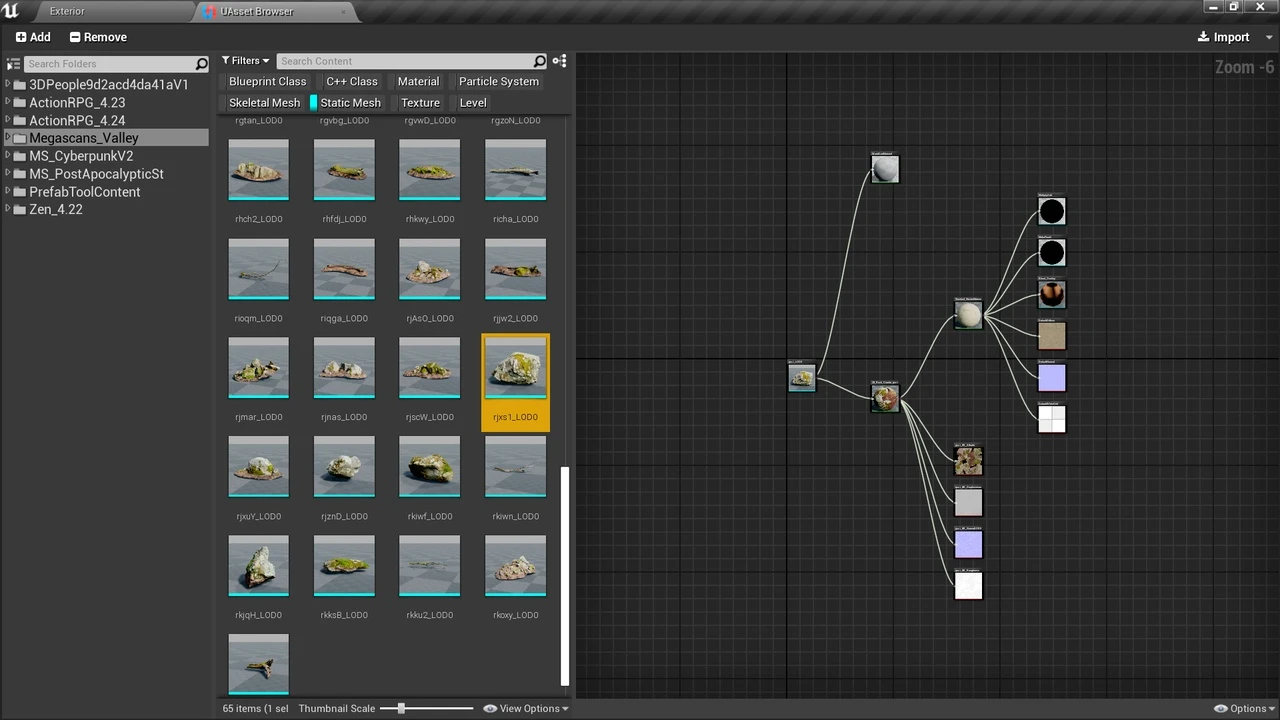Click the Add button
This screenshot has height=720, width=1280.
(x=33, y=37)
